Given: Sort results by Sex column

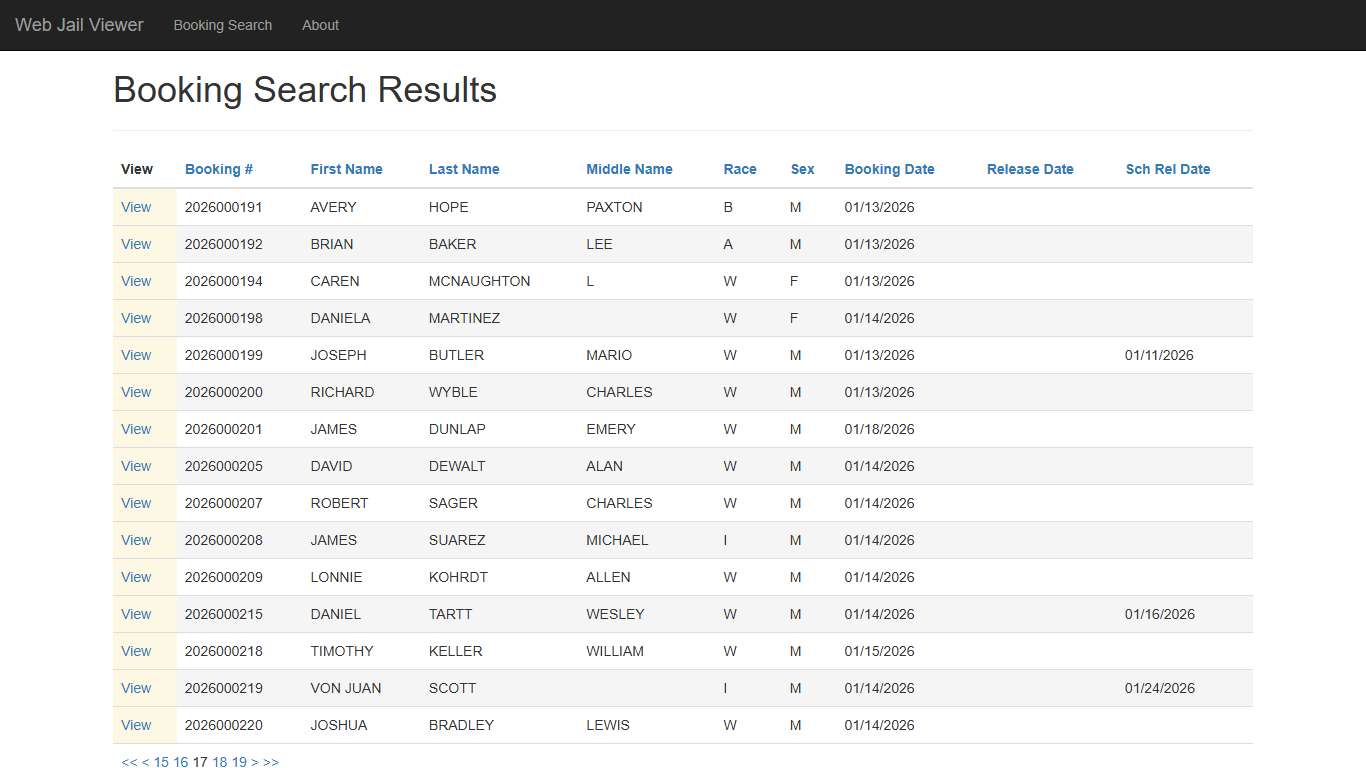Looking at the screenshot, I should [802, 169].
